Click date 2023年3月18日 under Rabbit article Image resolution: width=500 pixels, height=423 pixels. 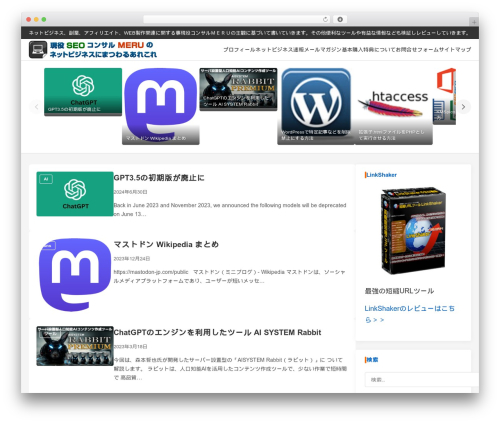pyautogui.click(x=130, y=347)
